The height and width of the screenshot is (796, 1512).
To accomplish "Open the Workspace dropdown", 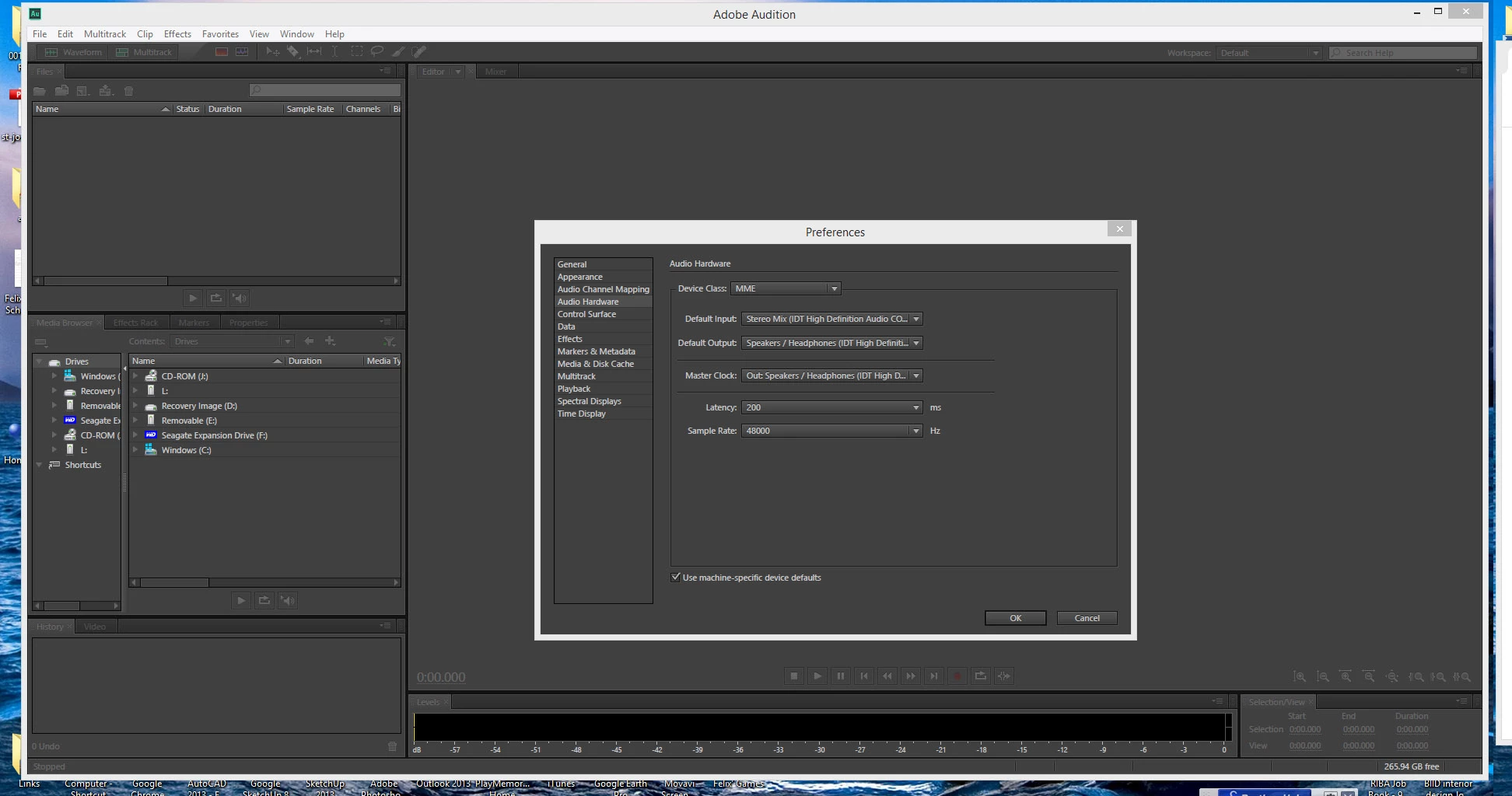I will tap(1269, 53).
